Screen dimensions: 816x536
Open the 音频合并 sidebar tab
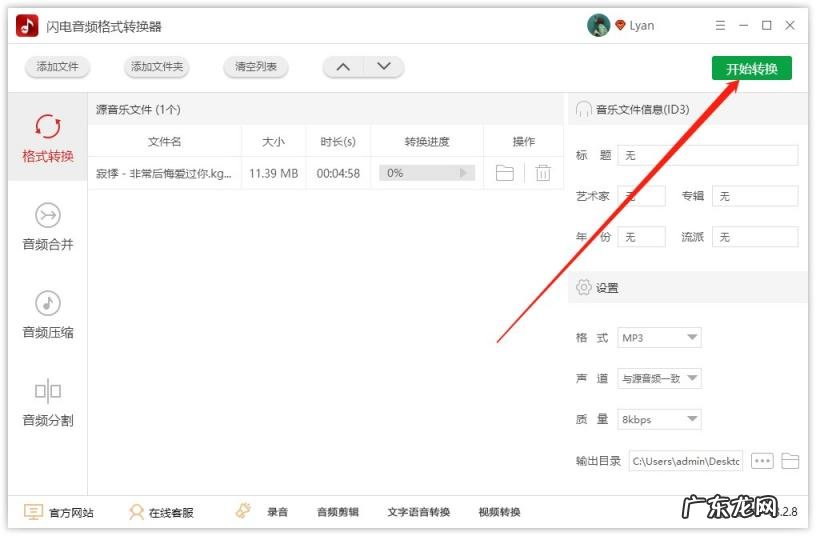coord(48,226)
